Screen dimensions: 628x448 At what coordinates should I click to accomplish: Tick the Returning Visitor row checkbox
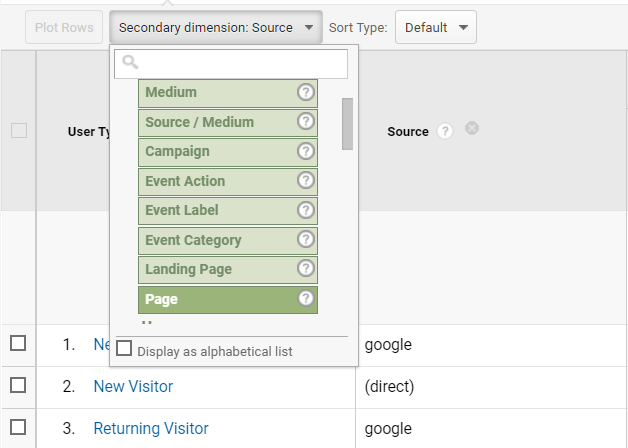coord(18,427)
